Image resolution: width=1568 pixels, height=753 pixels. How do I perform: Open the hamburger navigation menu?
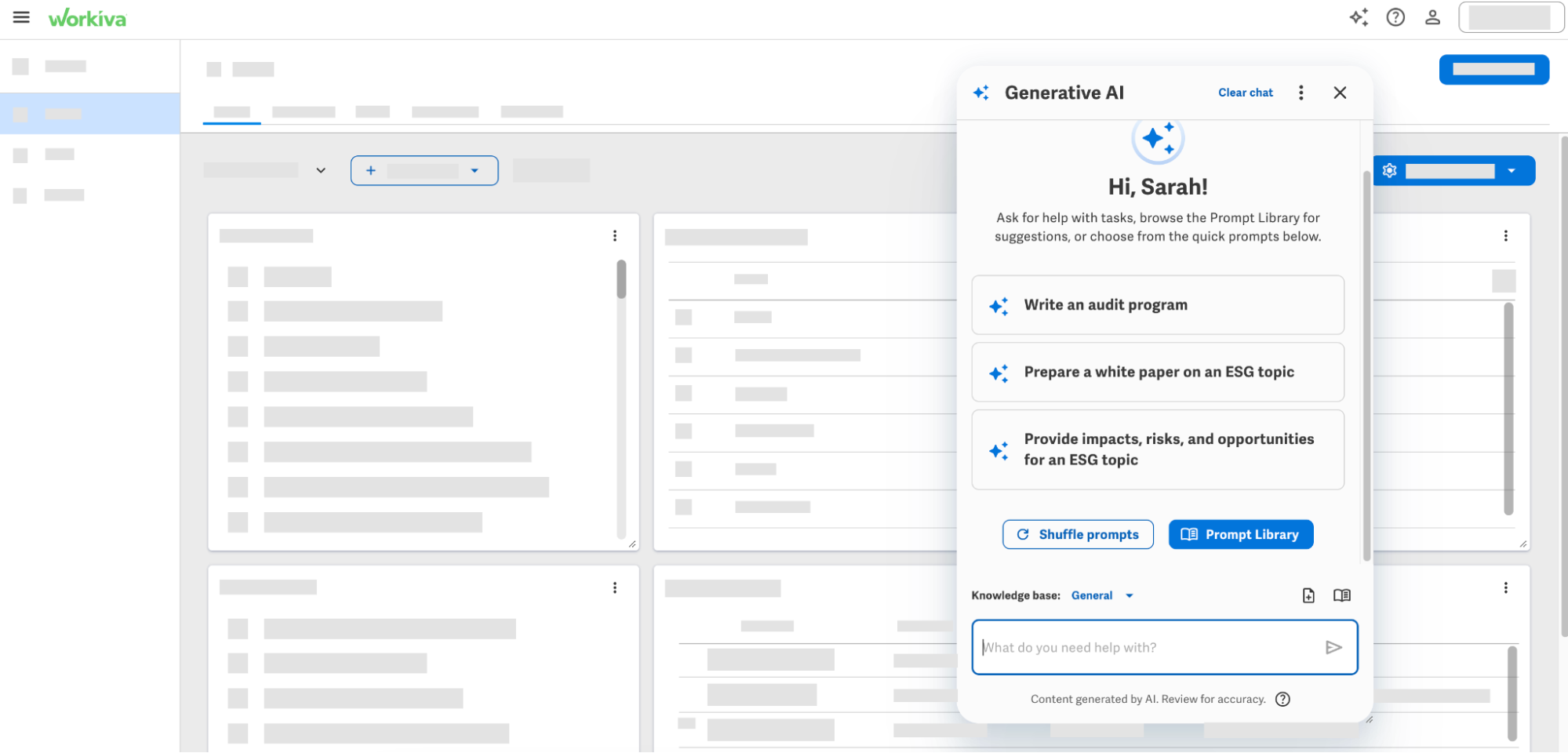coord(20,17)
